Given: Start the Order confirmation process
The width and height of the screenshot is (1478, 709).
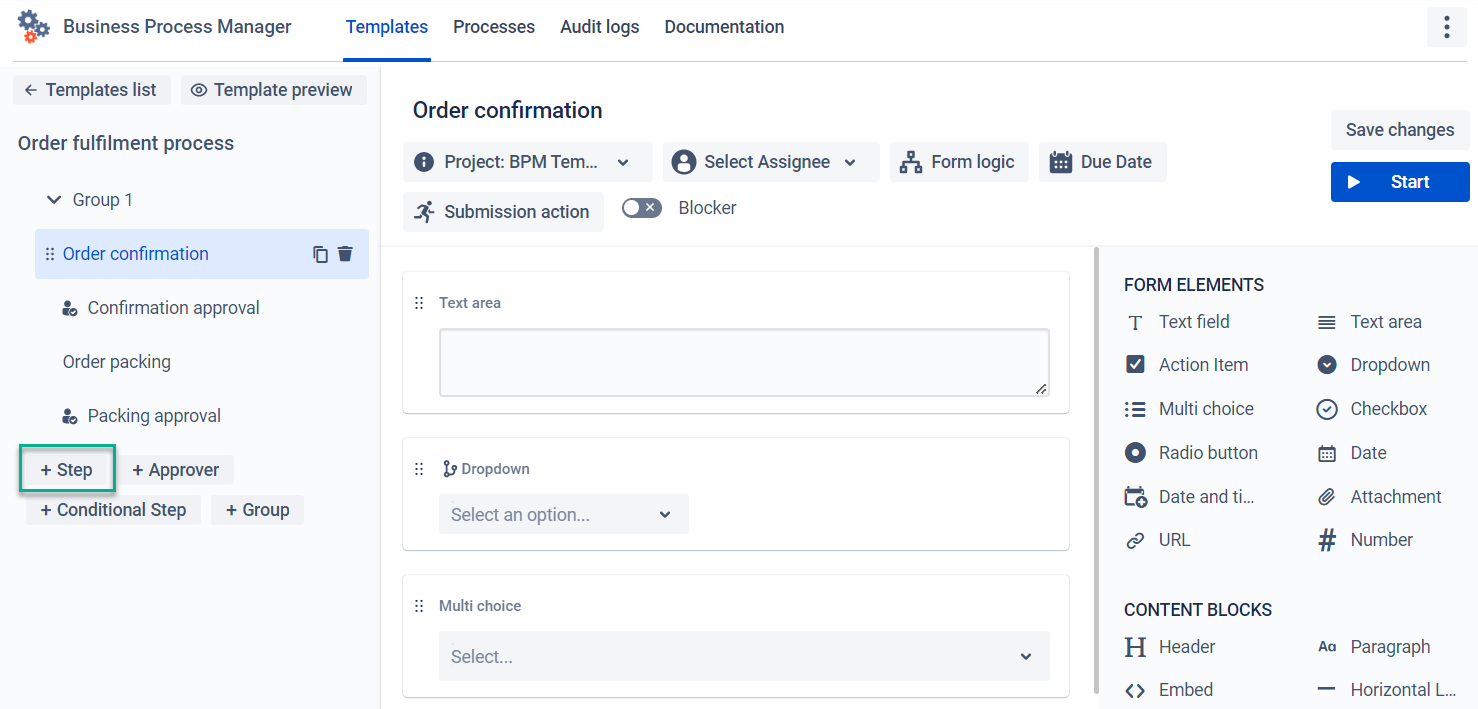Looking at the screenshot, I should [1399, 182].
